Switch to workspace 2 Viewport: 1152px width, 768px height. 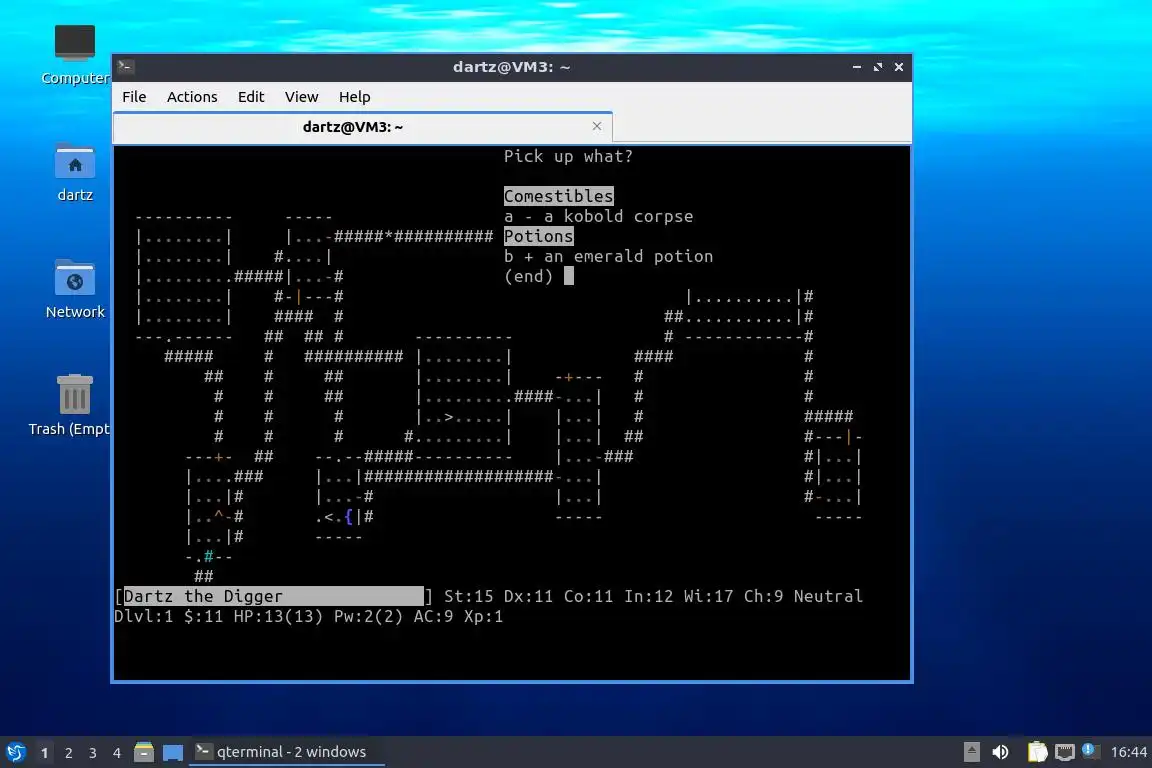click(68, 753)
